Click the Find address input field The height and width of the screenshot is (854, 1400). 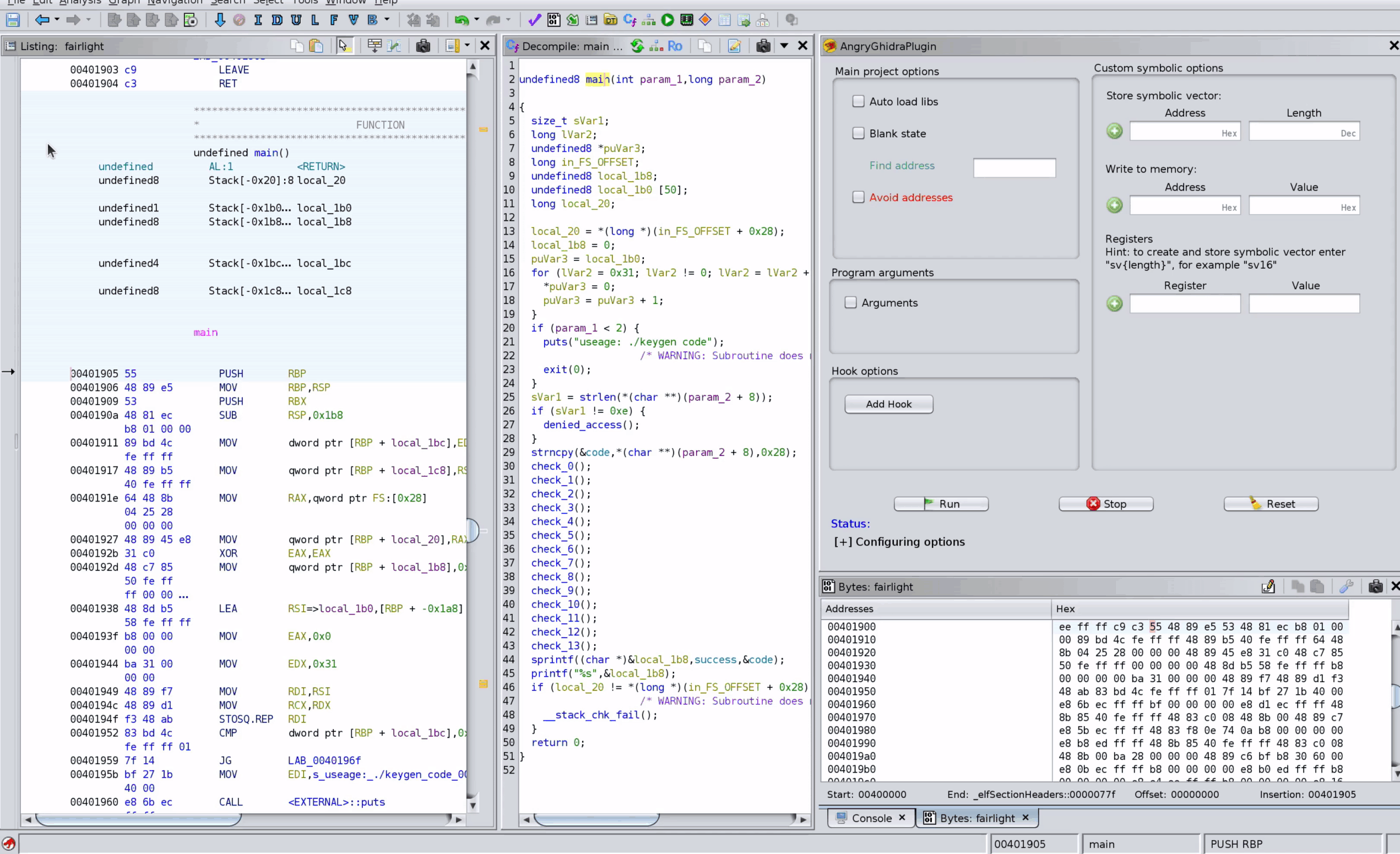[x=1015, y=165]
